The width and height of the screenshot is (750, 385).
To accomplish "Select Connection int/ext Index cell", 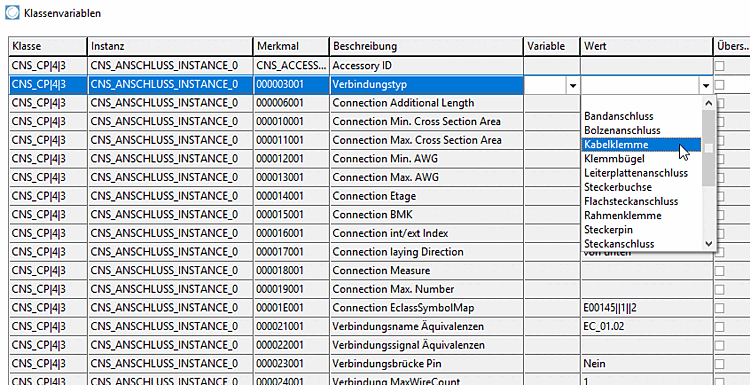I will pyautogui.click(x=427, y=234).
